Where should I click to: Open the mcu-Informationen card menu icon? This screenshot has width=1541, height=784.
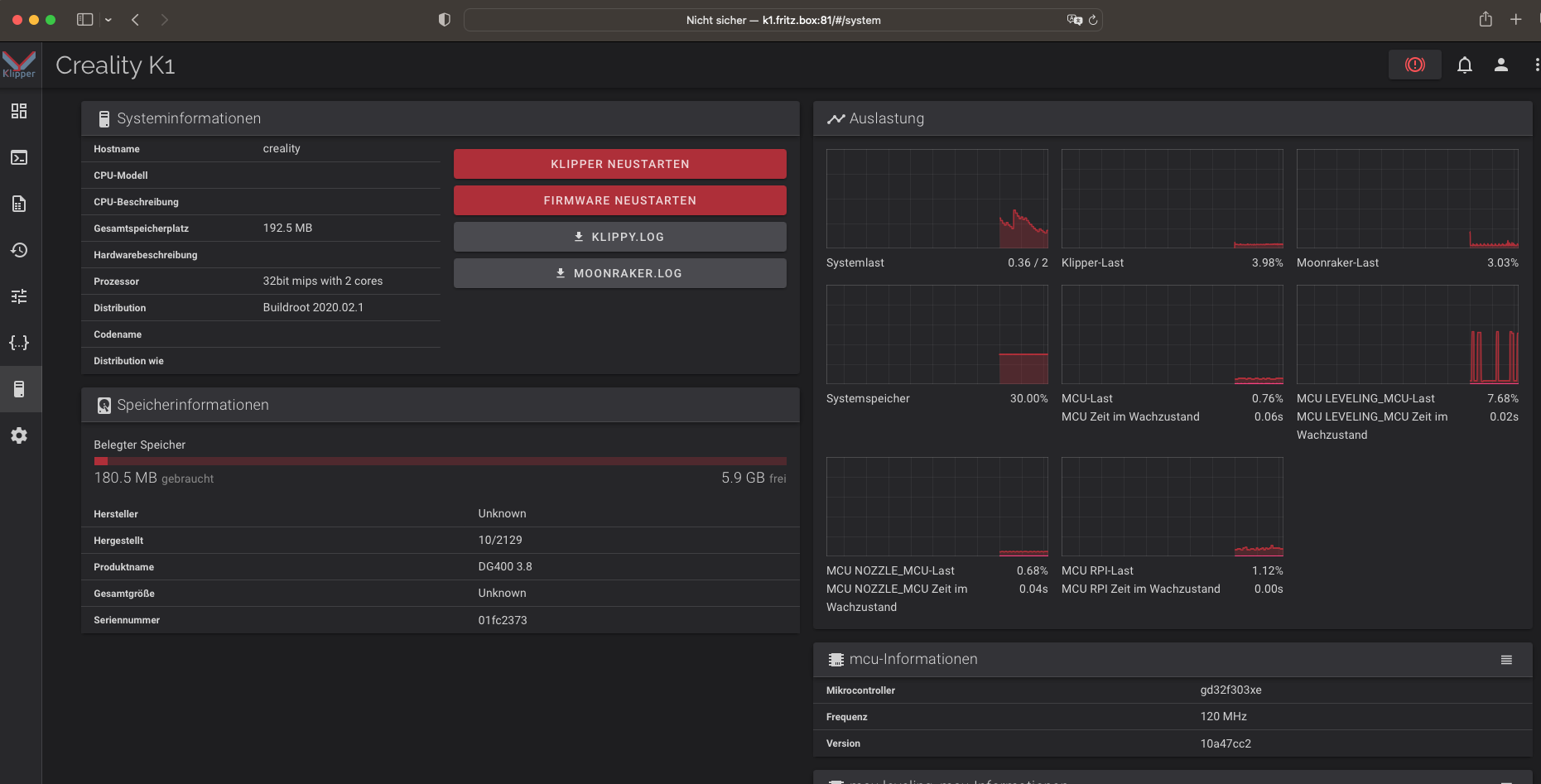pos(1506,660)
